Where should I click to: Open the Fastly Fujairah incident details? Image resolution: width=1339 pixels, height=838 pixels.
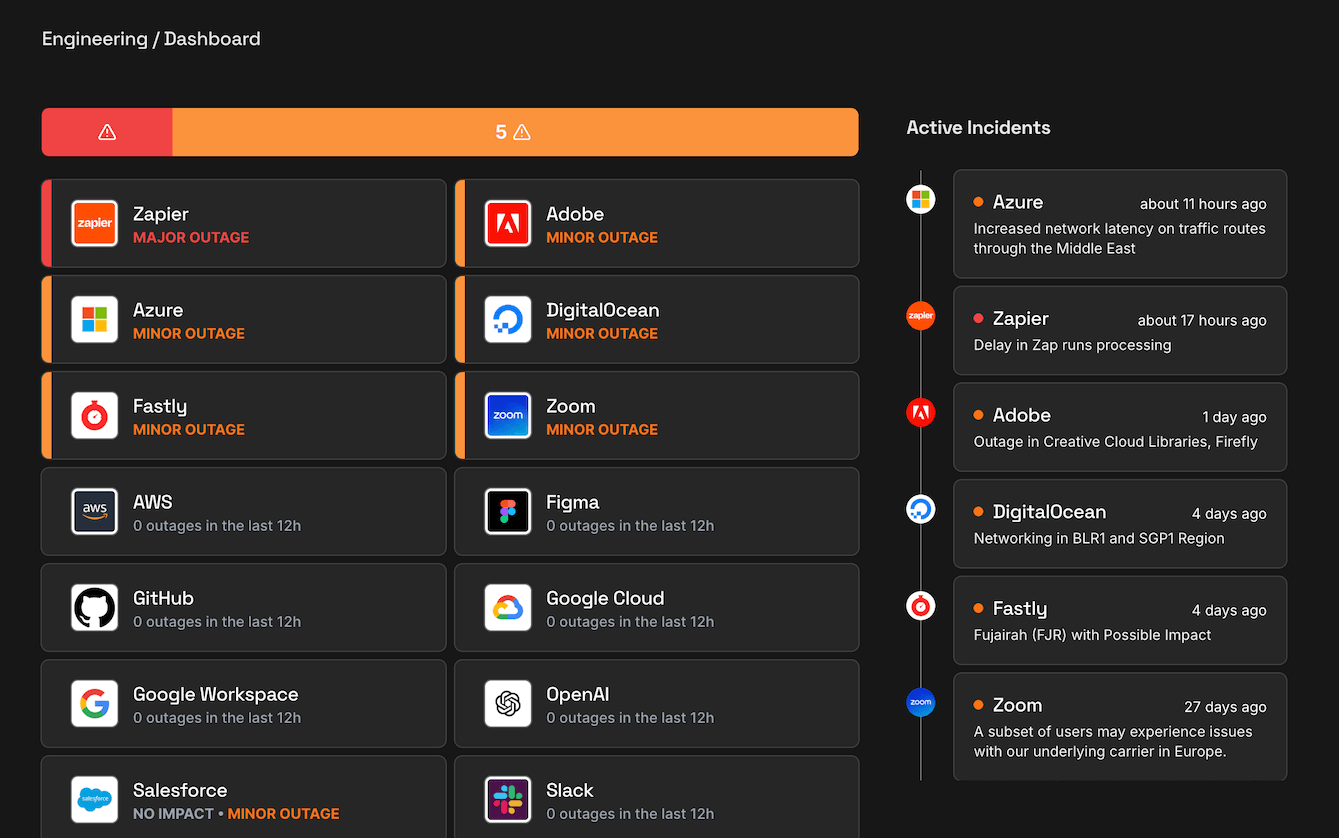(x=1119, y=620)
